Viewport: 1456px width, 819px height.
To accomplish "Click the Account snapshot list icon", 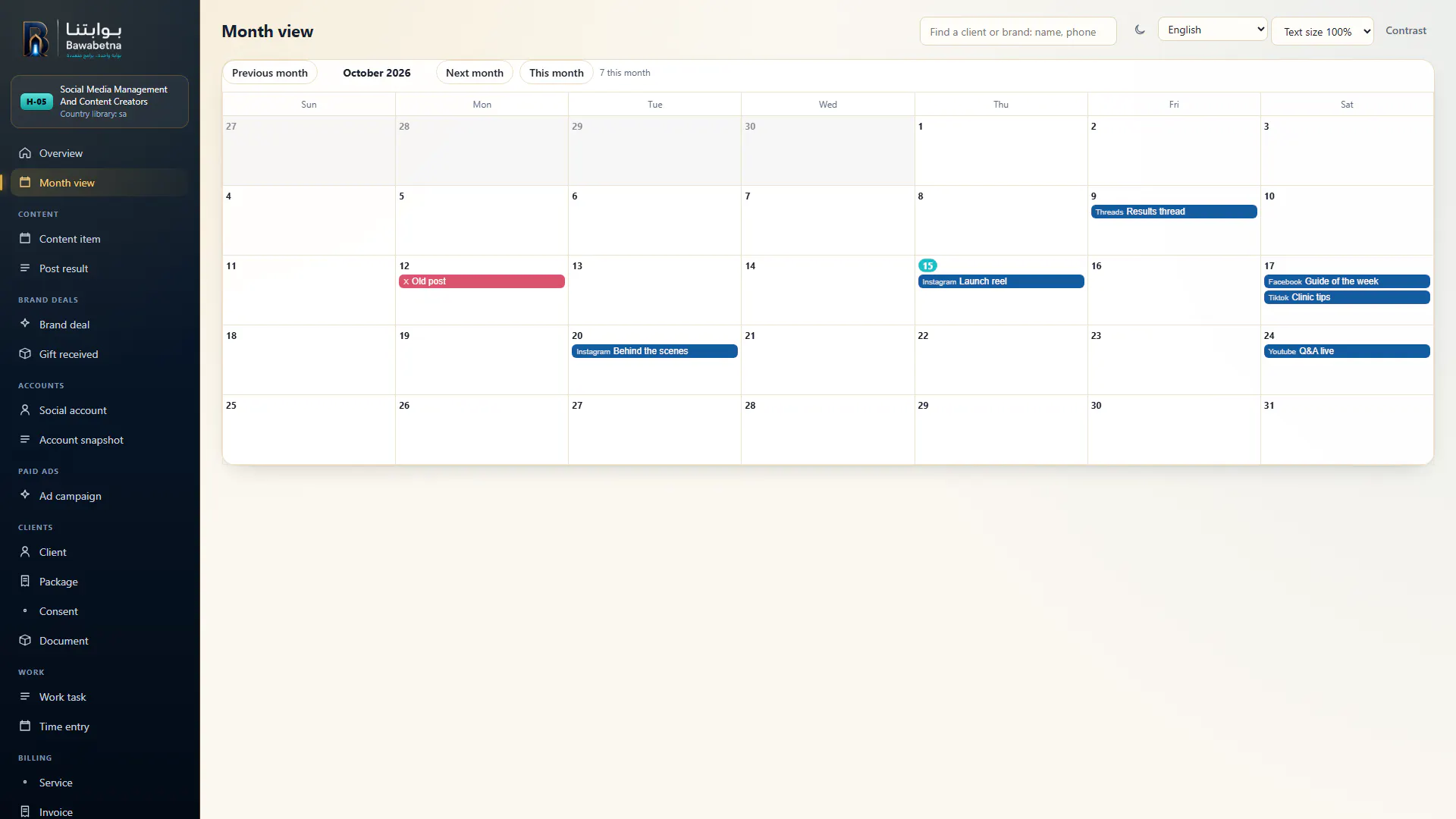I will coord(25,440).
